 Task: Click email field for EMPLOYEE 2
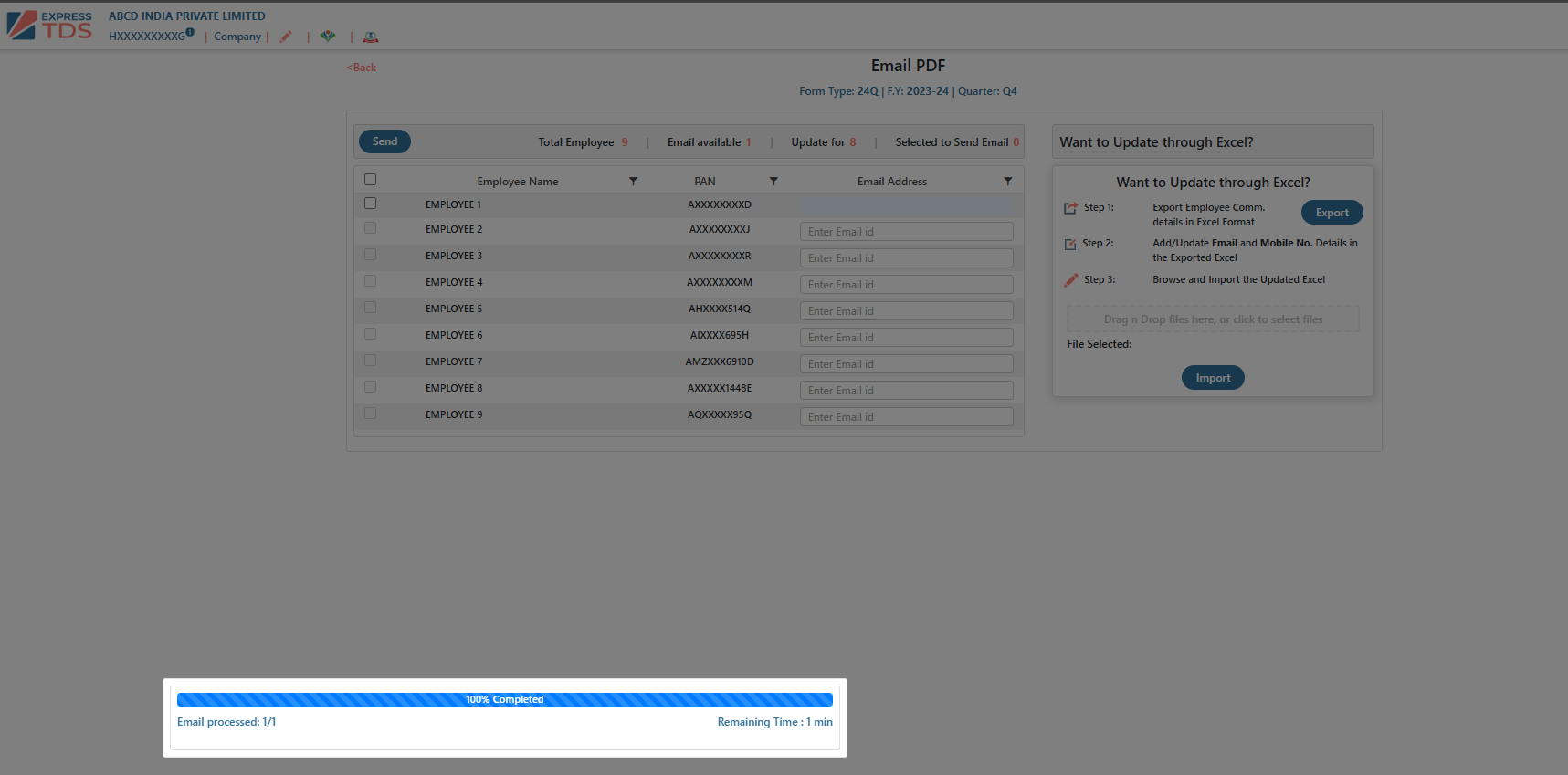point(907,232)
